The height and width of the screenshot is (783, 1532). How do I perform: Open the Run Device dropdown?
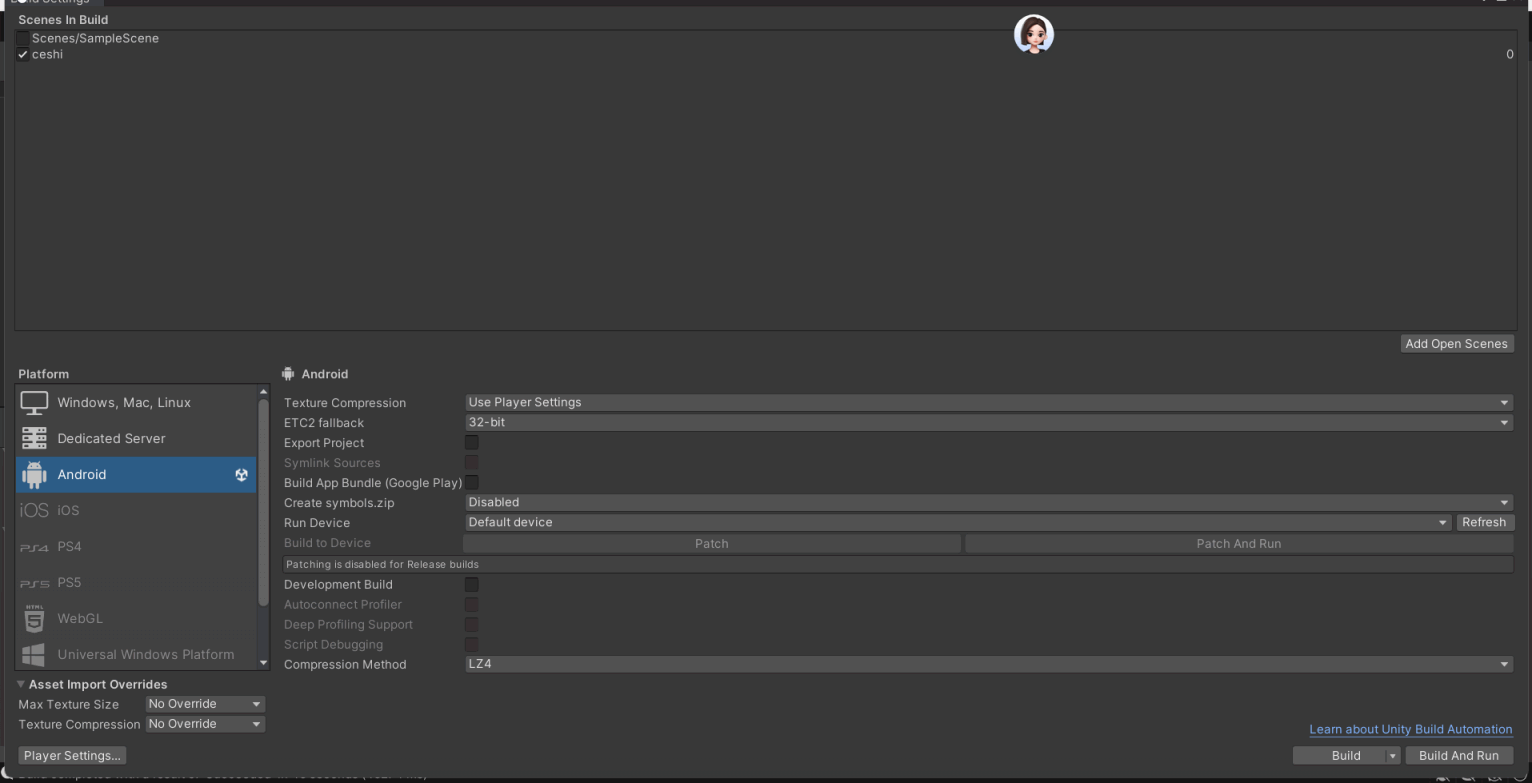click(x=958, y=523)
